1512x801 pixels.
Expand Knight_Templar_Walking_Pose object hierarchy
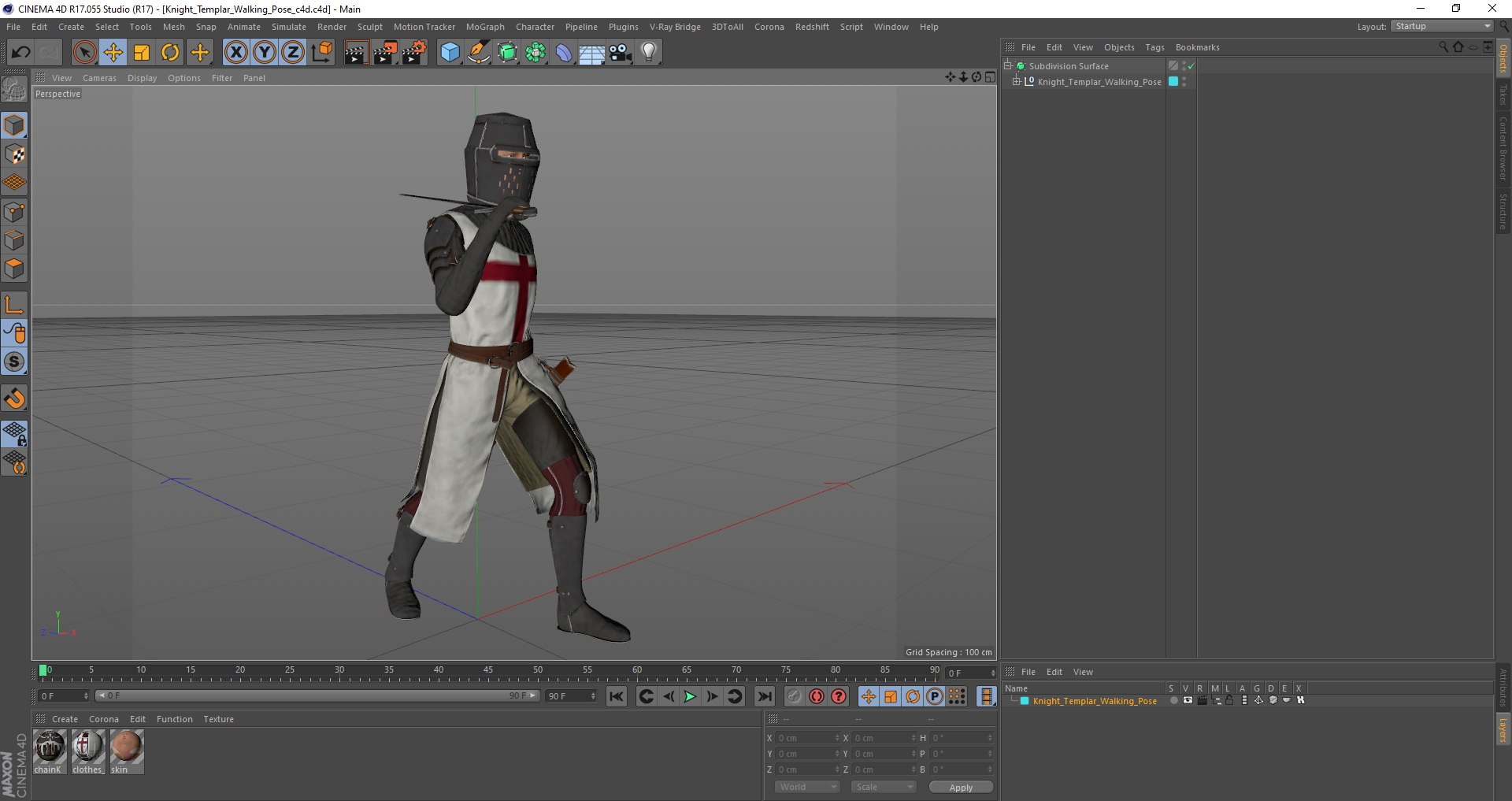pos(1016,81)
